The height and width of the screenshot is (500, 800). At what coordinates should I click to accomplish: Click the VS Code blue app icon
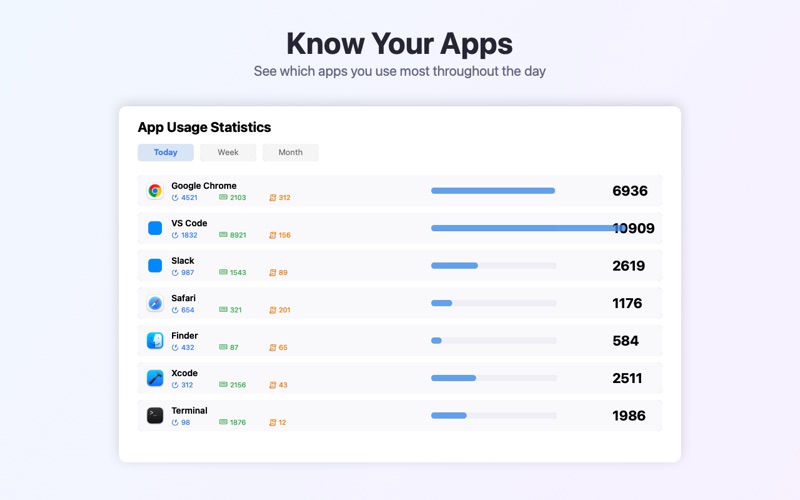tap(155, 228)
